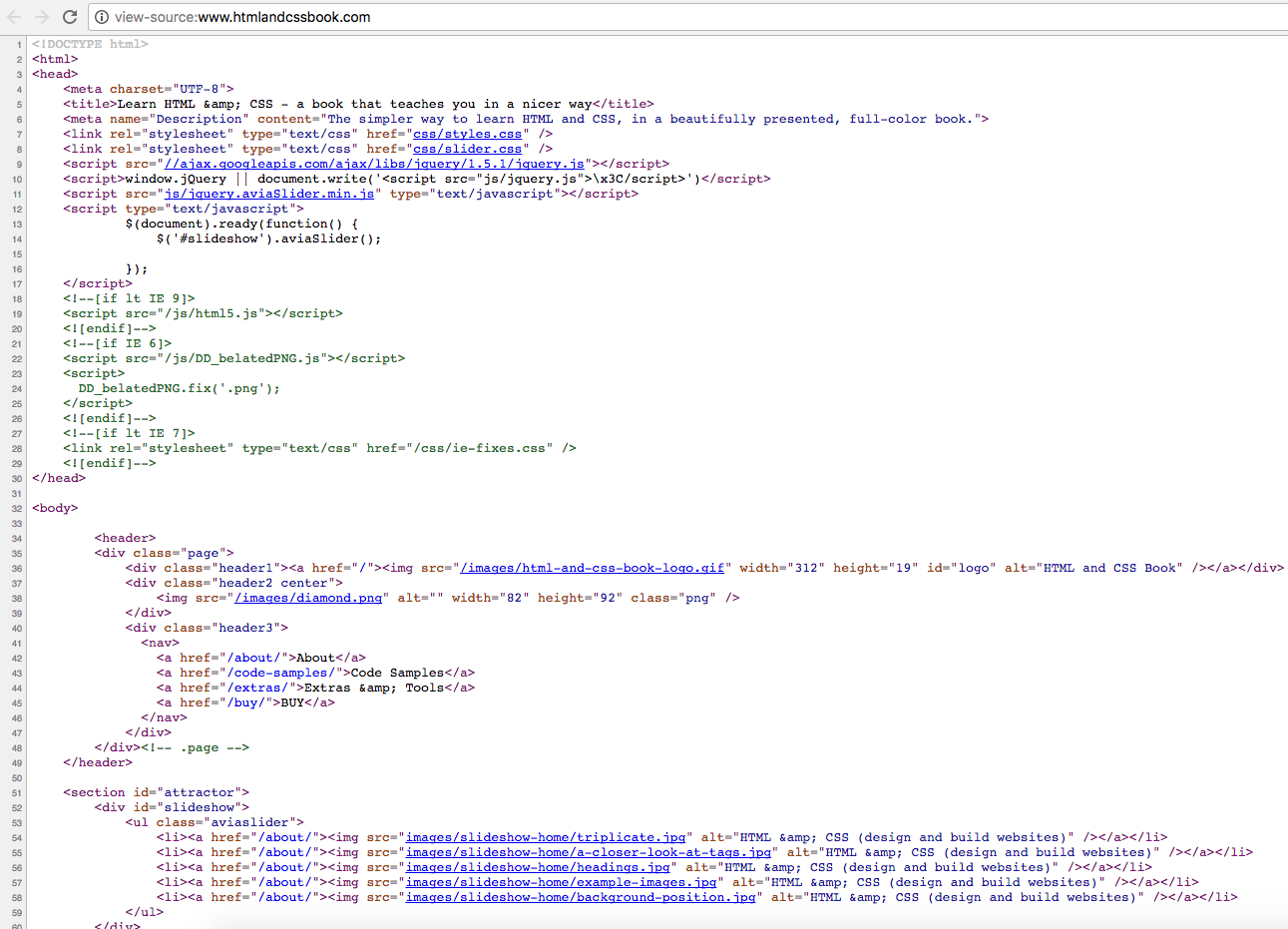Click the /js/html5.js script line
The height and width of the screenshot is (929, 1288).
[203, 313]
